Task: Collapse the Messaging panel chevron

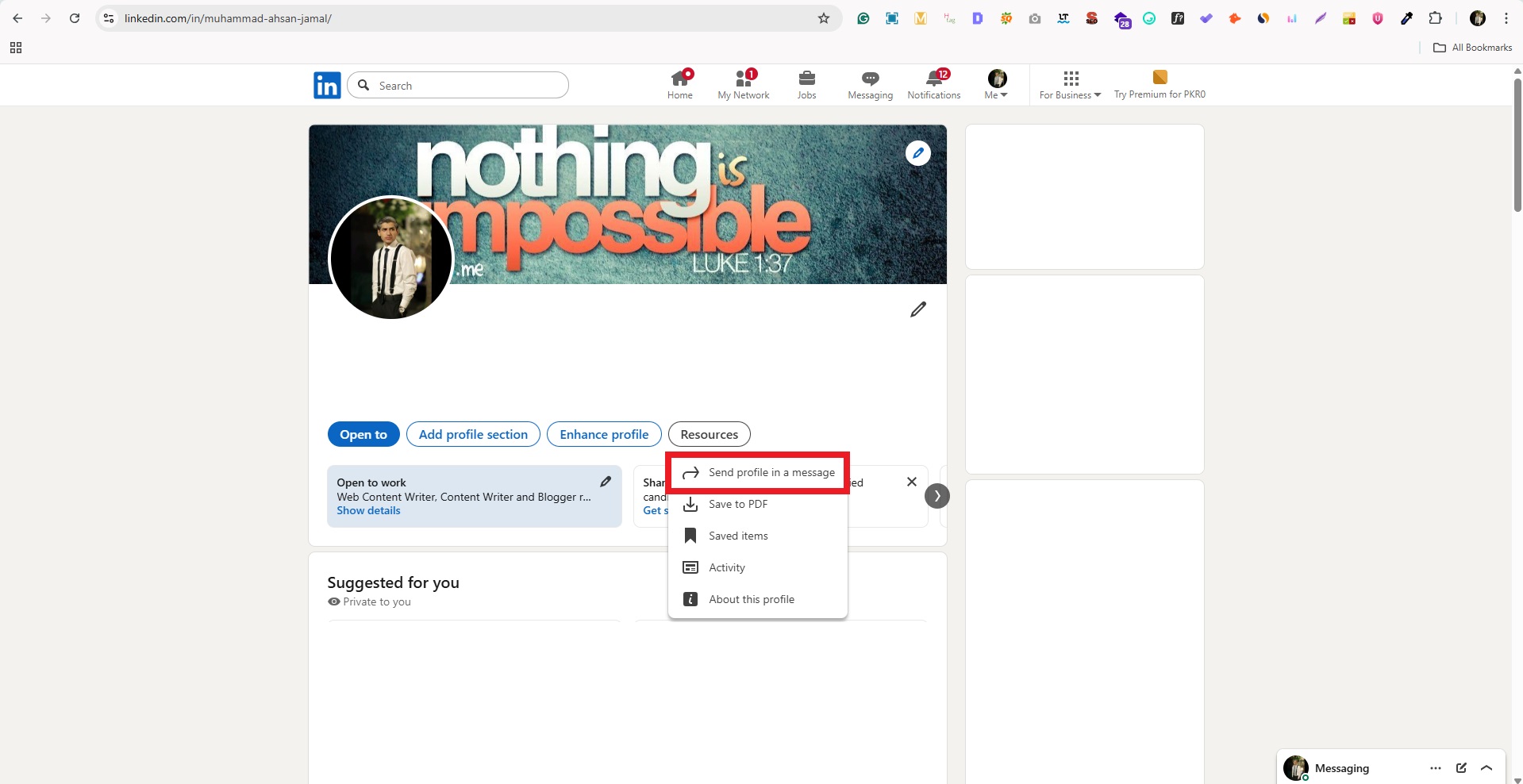Action: (x=1487, y=767)
